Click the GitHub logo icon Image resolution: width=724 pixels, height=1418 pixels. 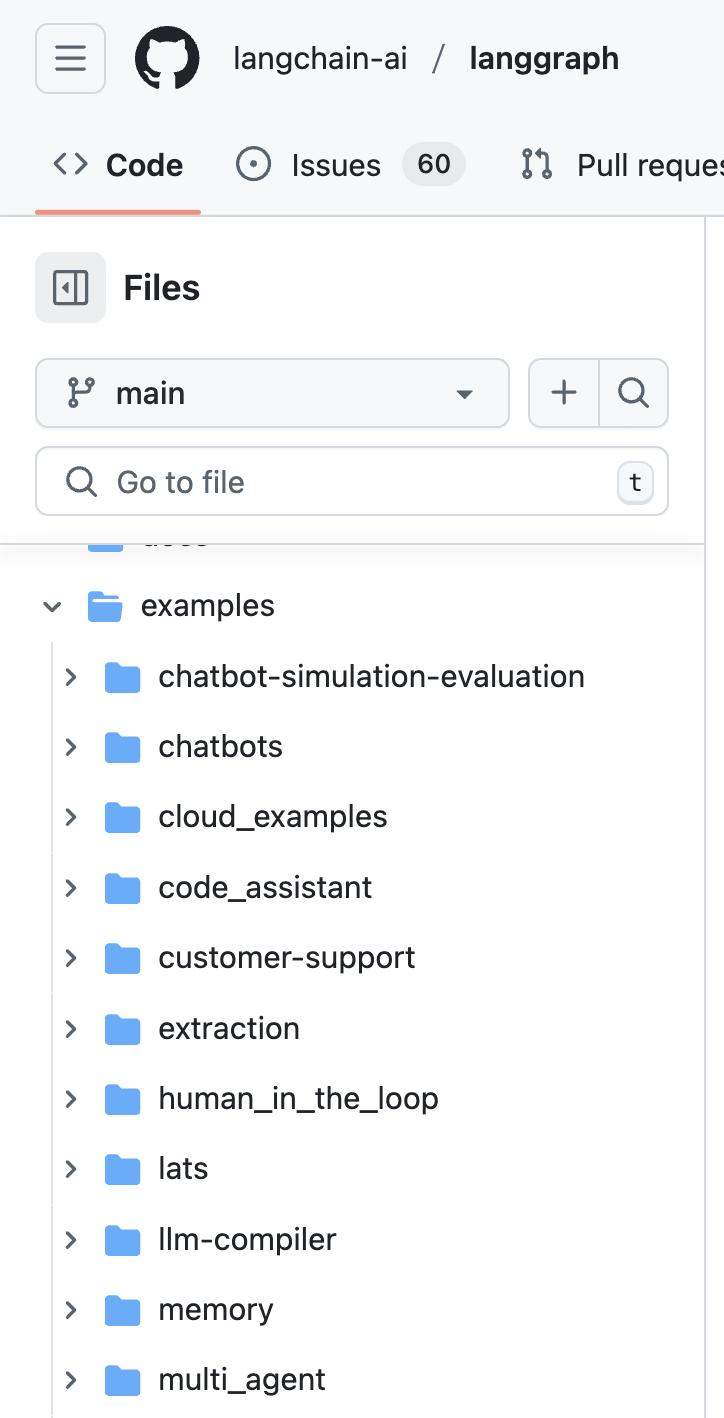167,59
